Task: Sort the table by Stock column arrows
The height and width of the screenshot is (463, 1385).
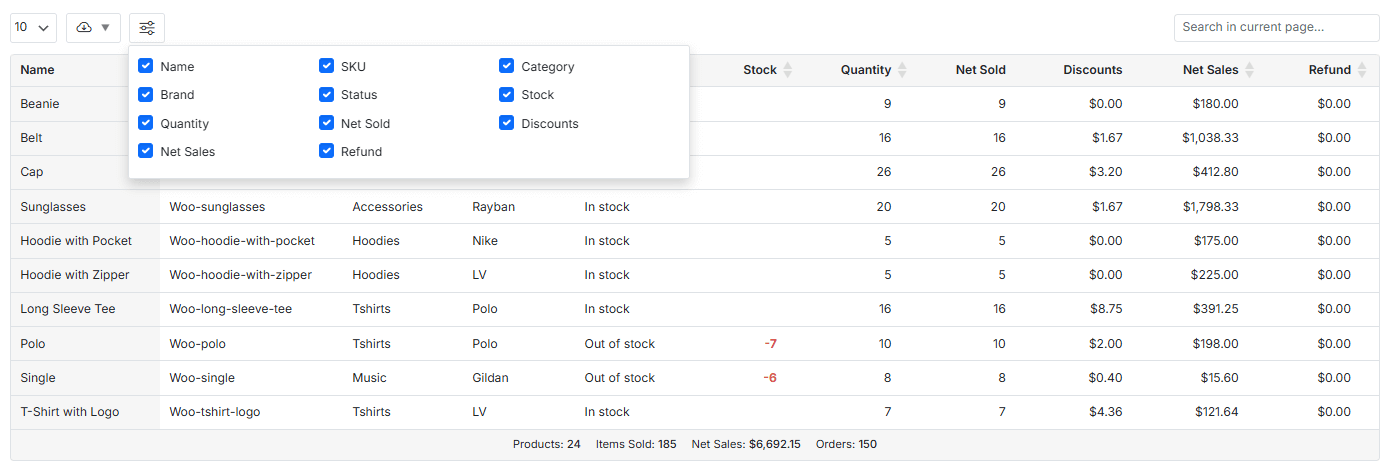Action: point(787,70)
